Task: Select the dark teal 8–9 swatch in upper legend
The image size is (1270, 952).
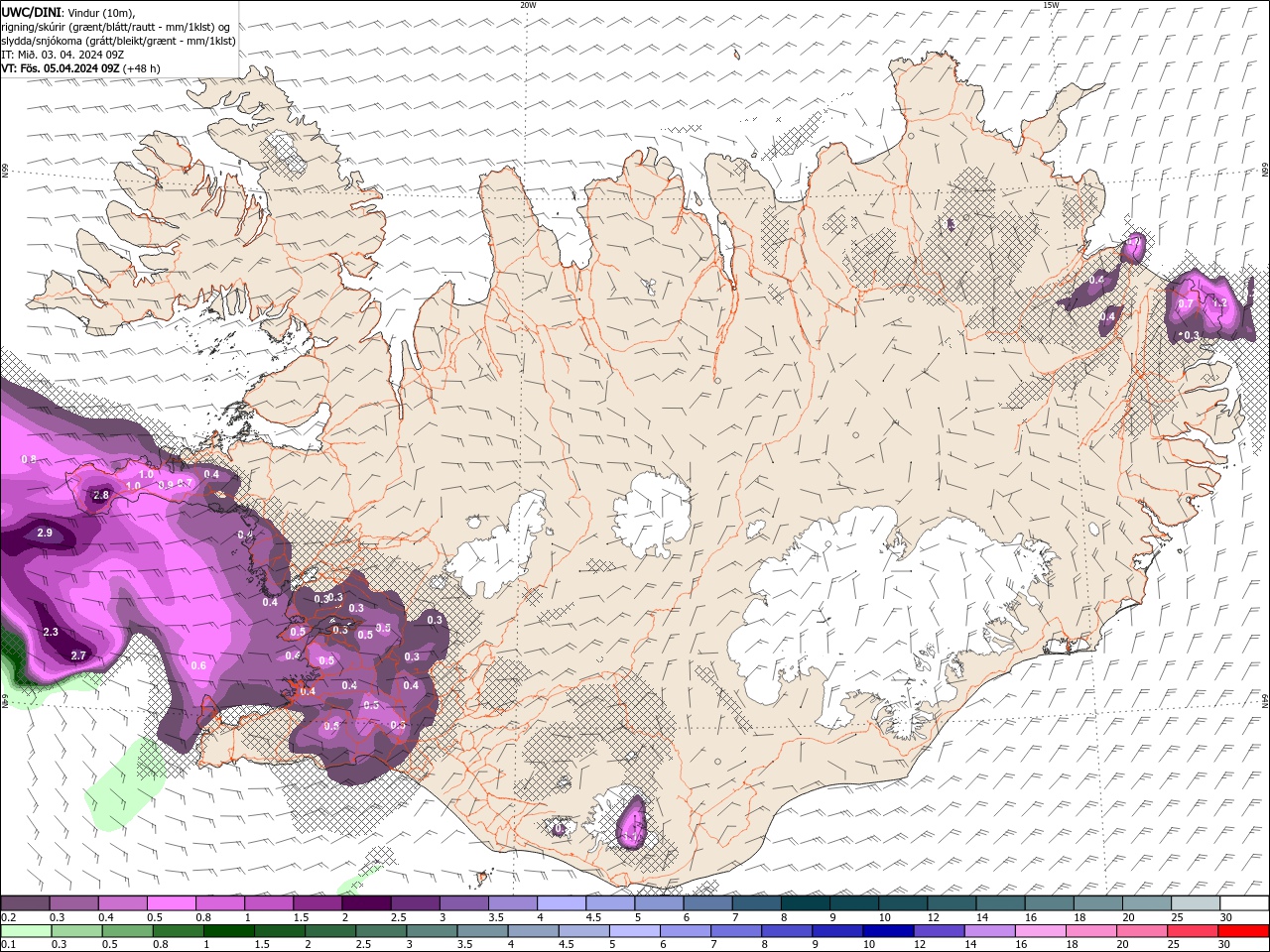Action: coord(805,903)
